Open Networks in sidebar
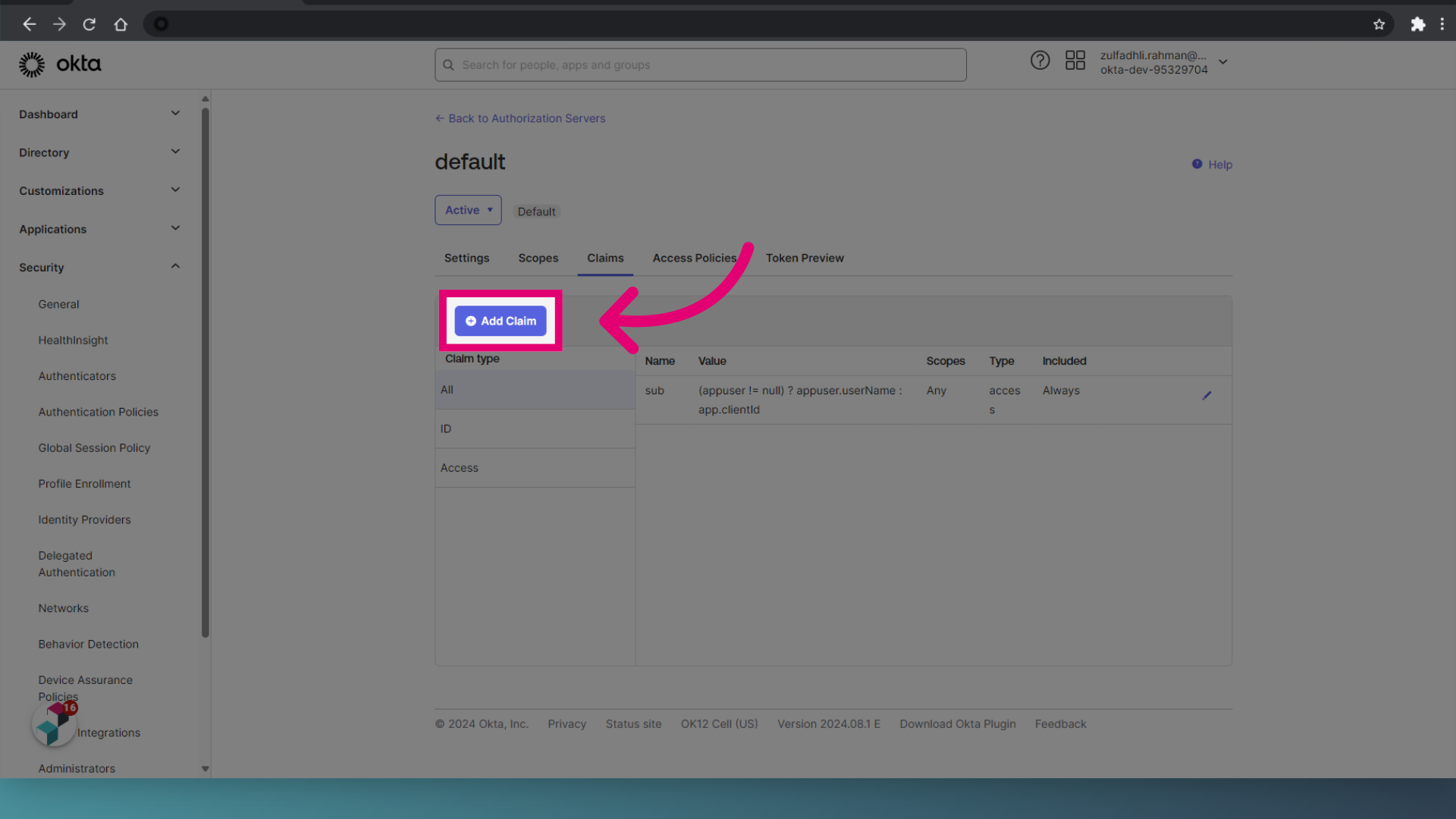The image size is (1456, 819). 64,608
